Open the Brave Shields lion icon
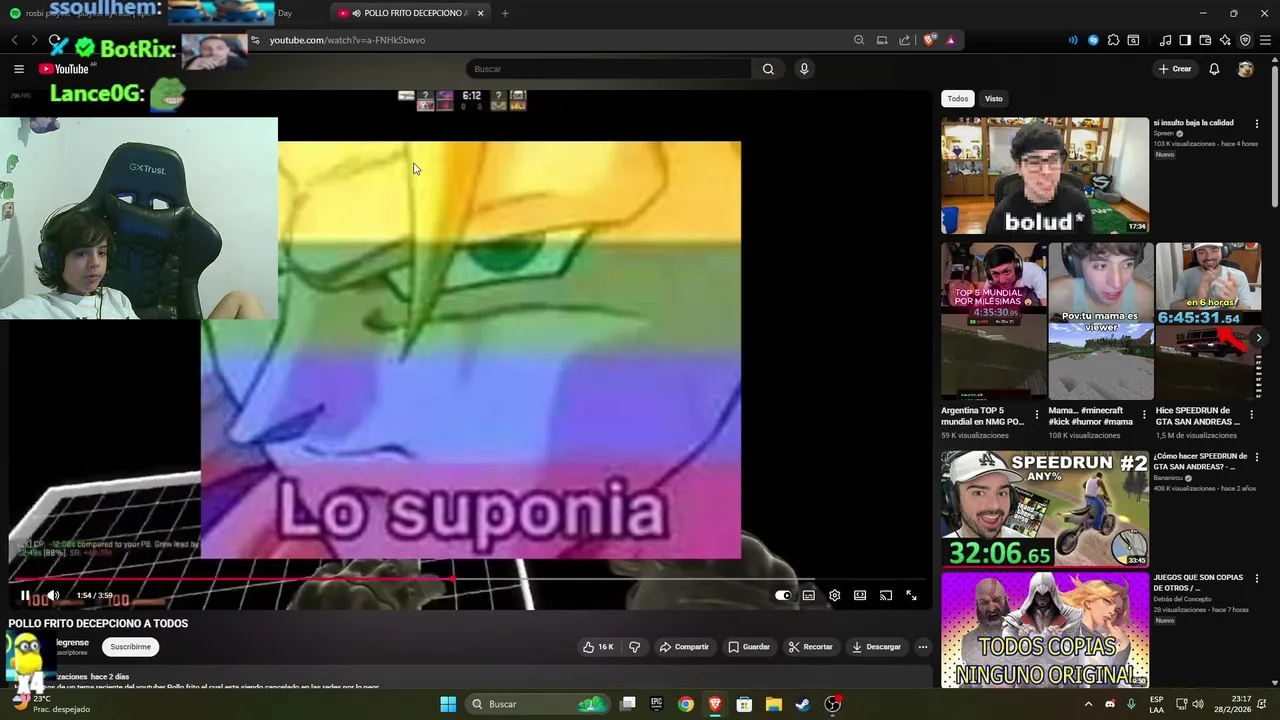1280x720 pixels. [x=929, y=40]
